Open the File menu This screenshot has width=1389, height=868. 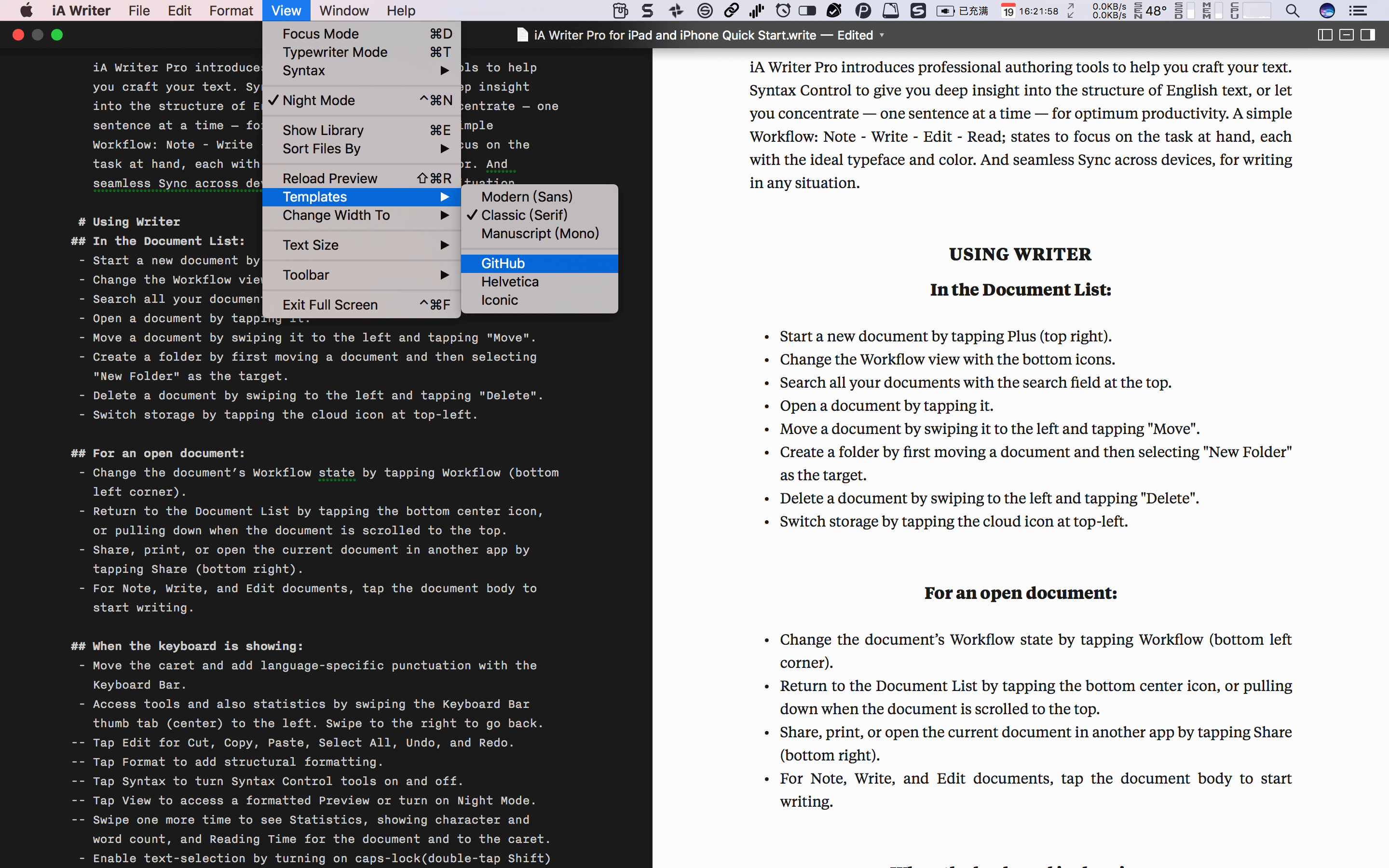(139, 10)
